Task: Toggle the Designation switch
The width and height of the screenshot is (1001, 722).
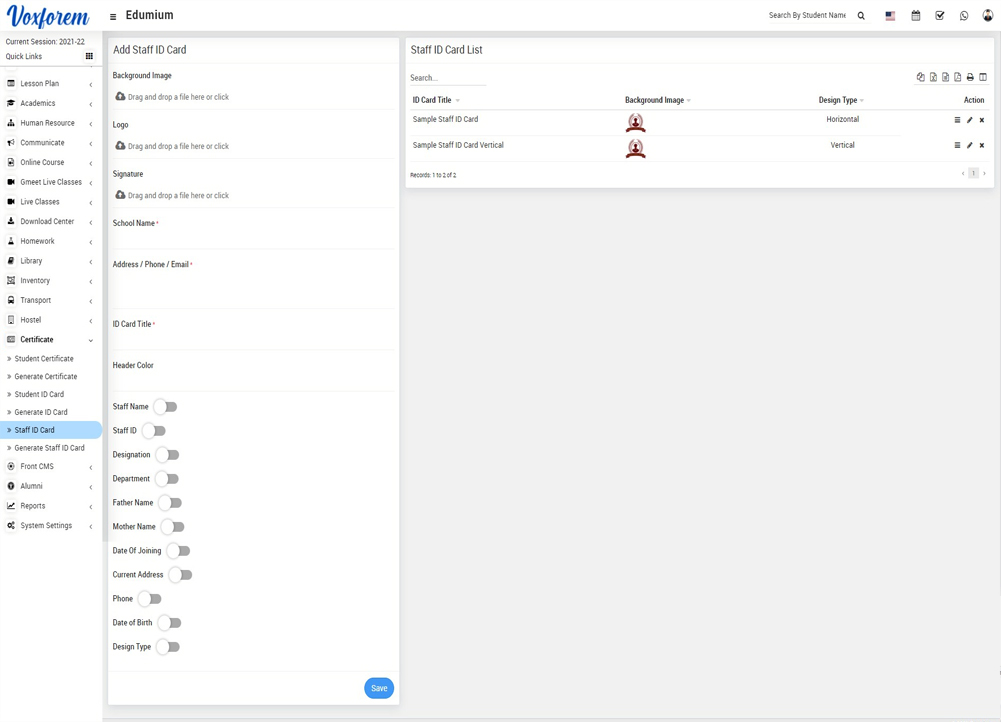Action: (x=168, y=455)
